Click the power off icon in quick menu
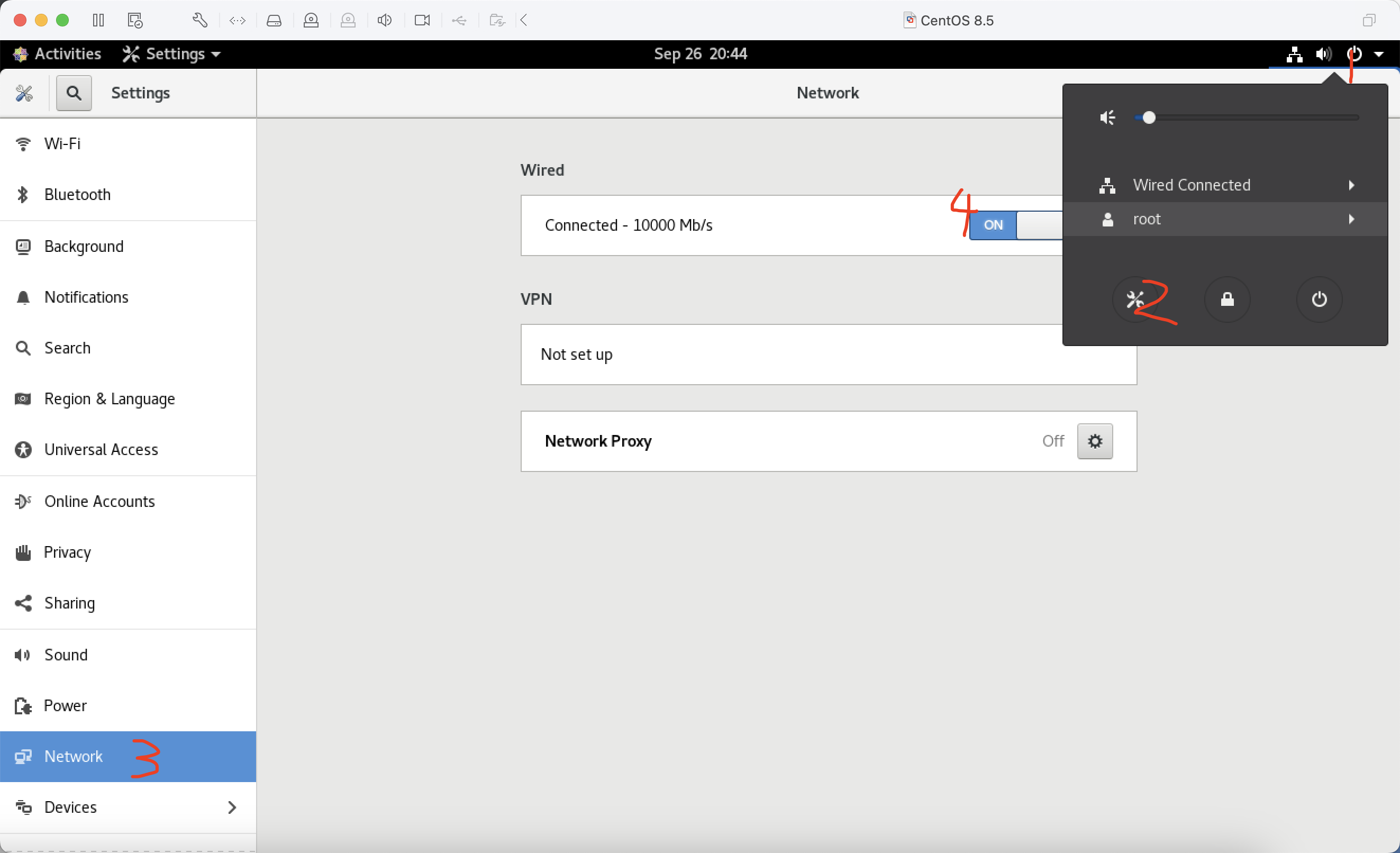Image resolution: width=1400 pixels, height=853 pixels. (x=1319, y=298)
